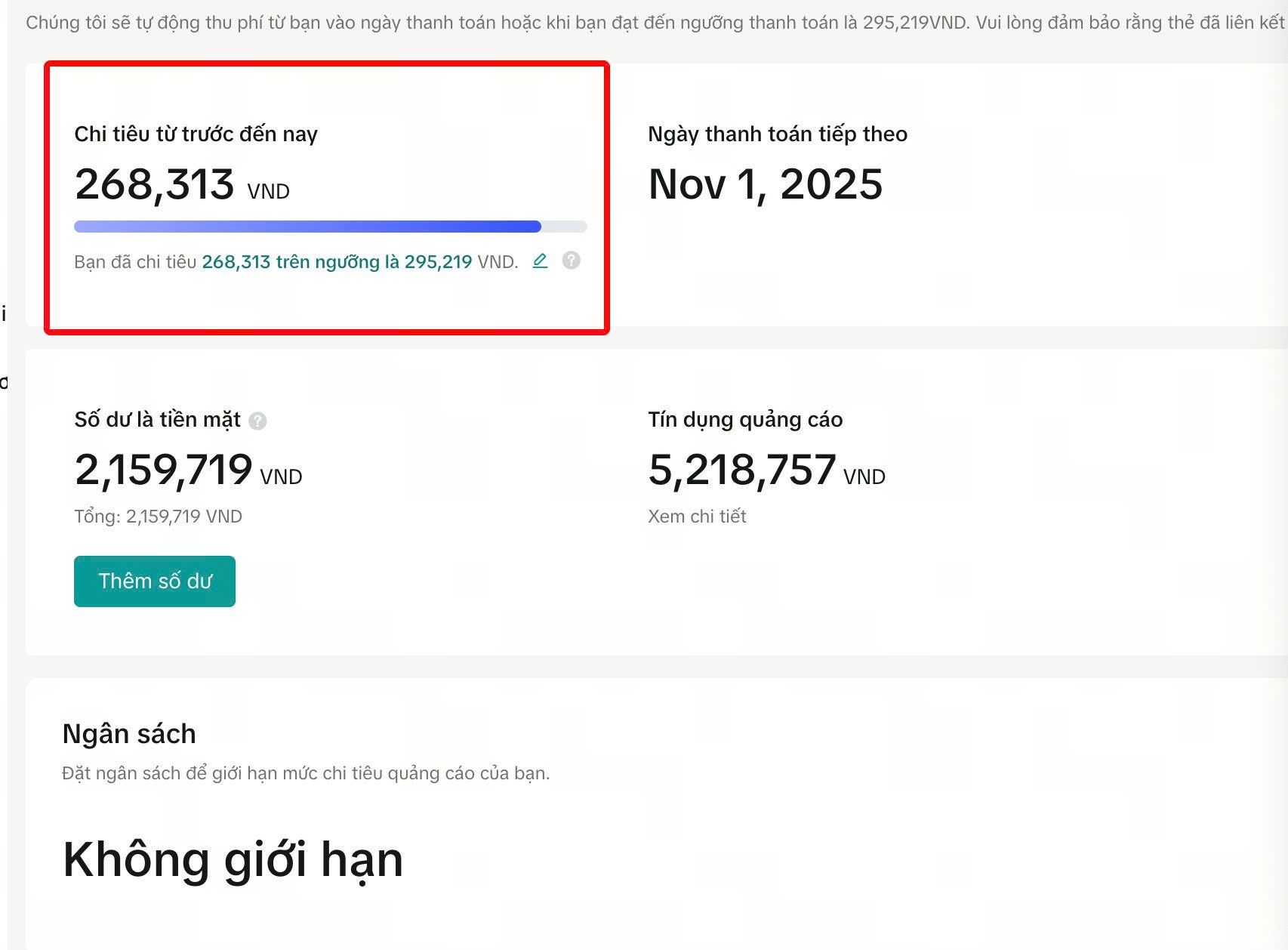1288x950 pixels.
Task: Click the Đặt ngân sách description text
Action: tap(306, 773)
